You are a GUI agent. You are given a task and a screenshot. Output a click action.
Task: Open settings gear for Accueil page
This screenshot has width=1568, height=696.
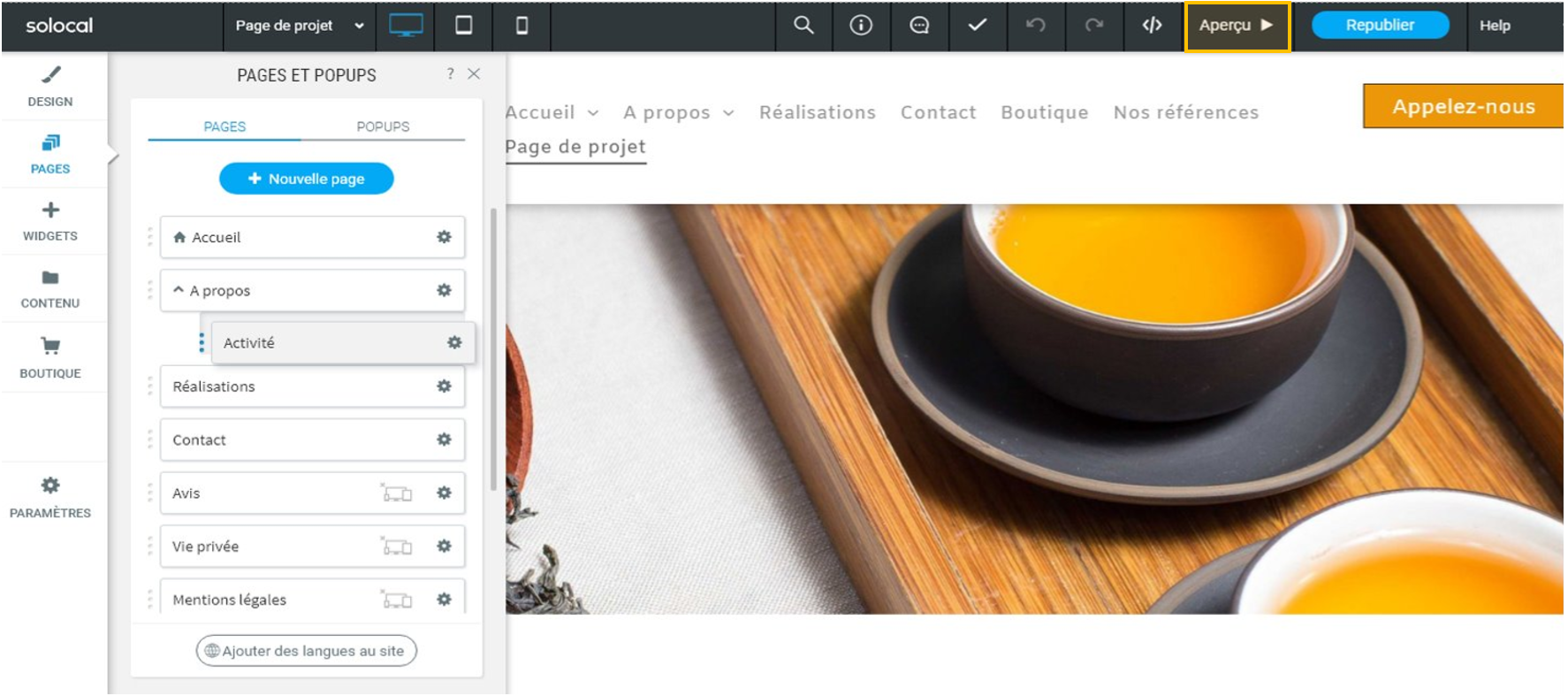tap(444, 237)
